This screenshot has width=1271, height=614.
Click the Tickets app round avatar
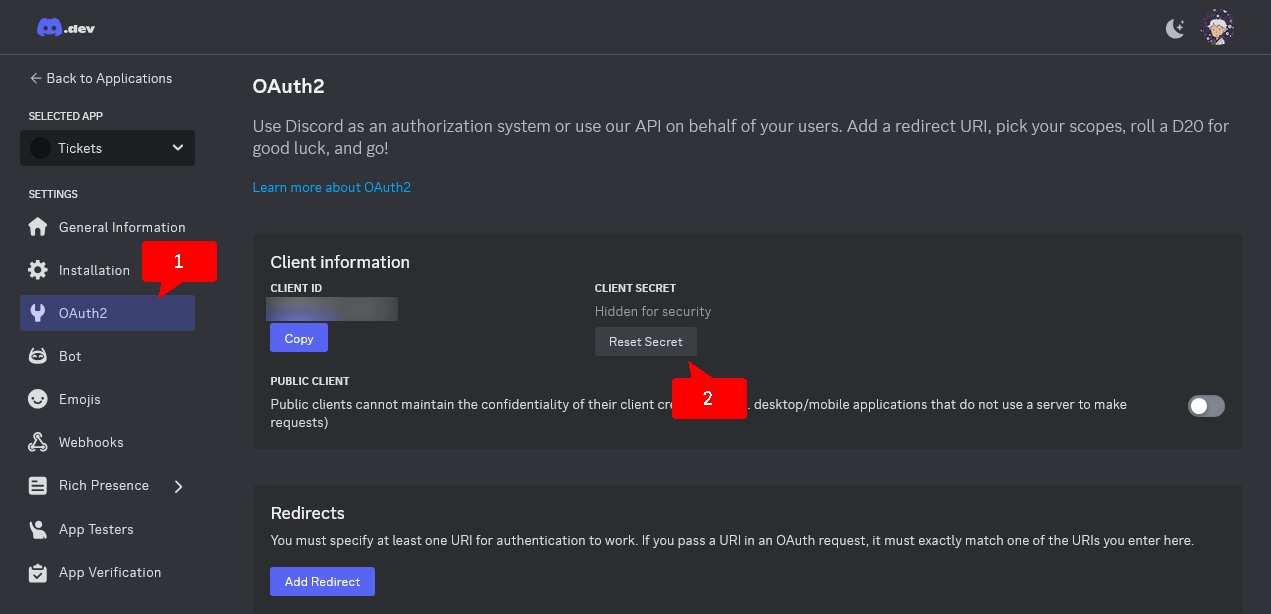(40, 148)
